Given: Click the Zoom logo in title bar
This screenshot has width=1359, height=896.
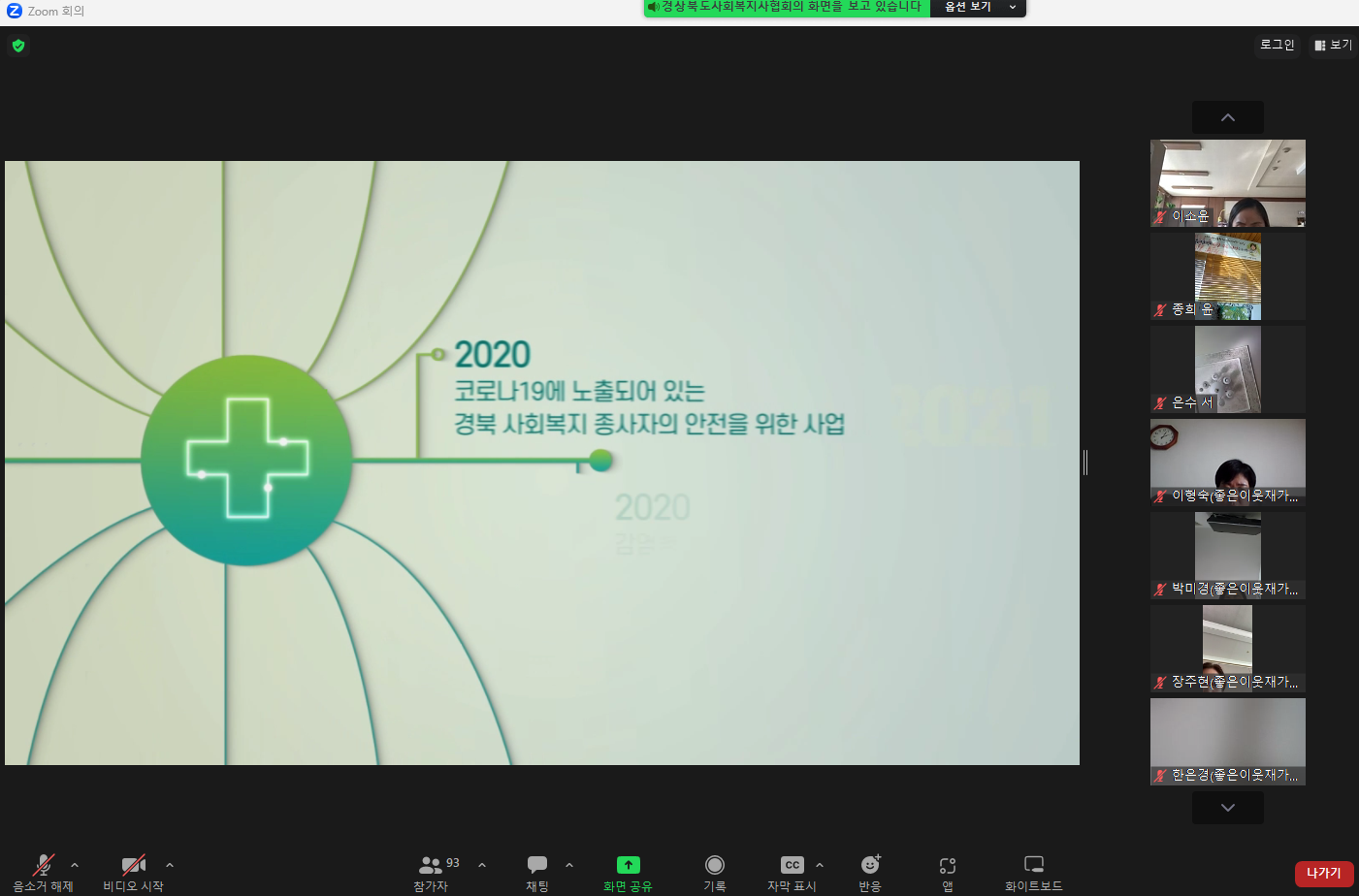Looking at the screenshot, I should pos(15,11).
